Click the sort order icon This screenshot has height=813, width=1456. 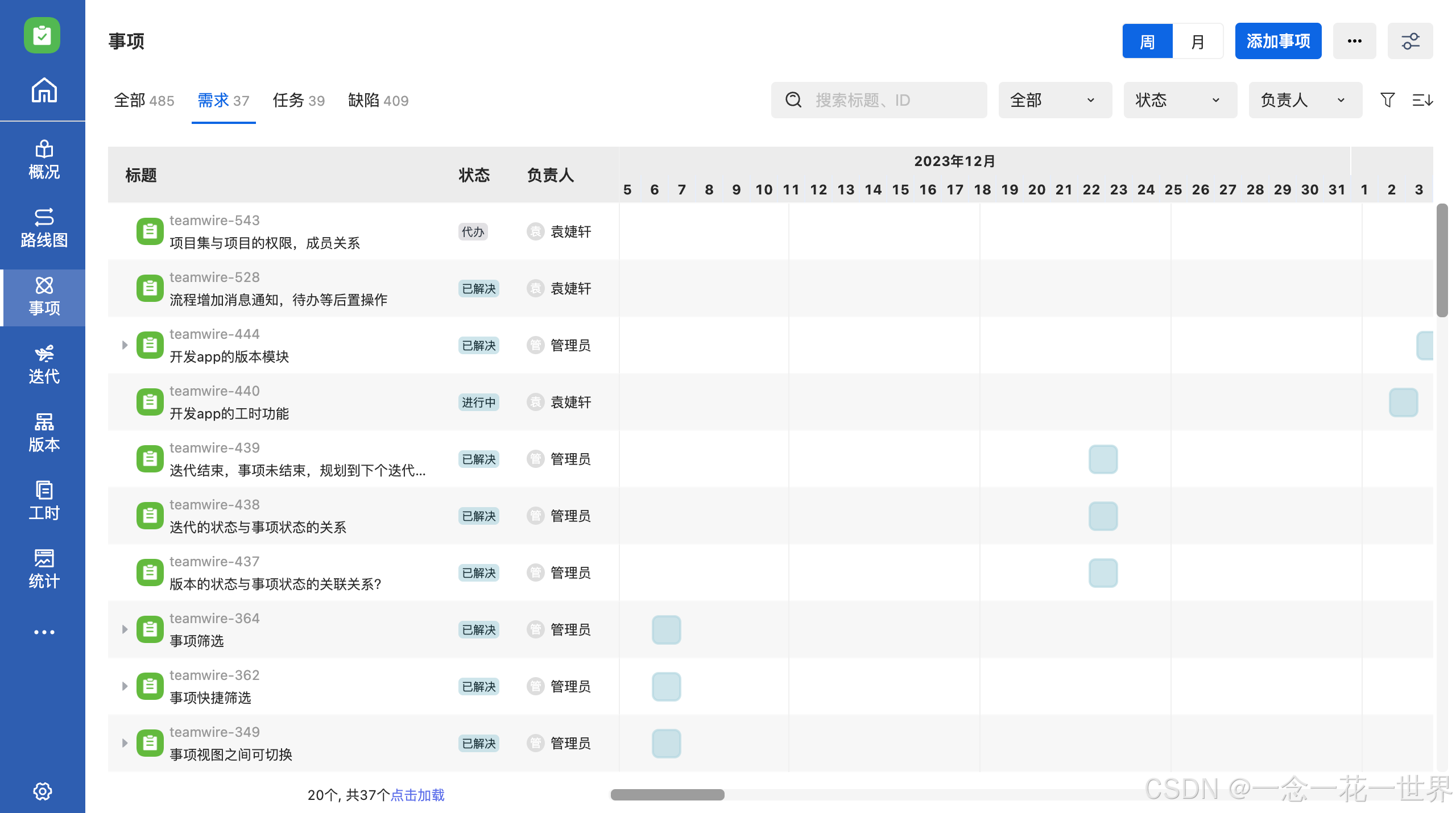(1422, 100)
